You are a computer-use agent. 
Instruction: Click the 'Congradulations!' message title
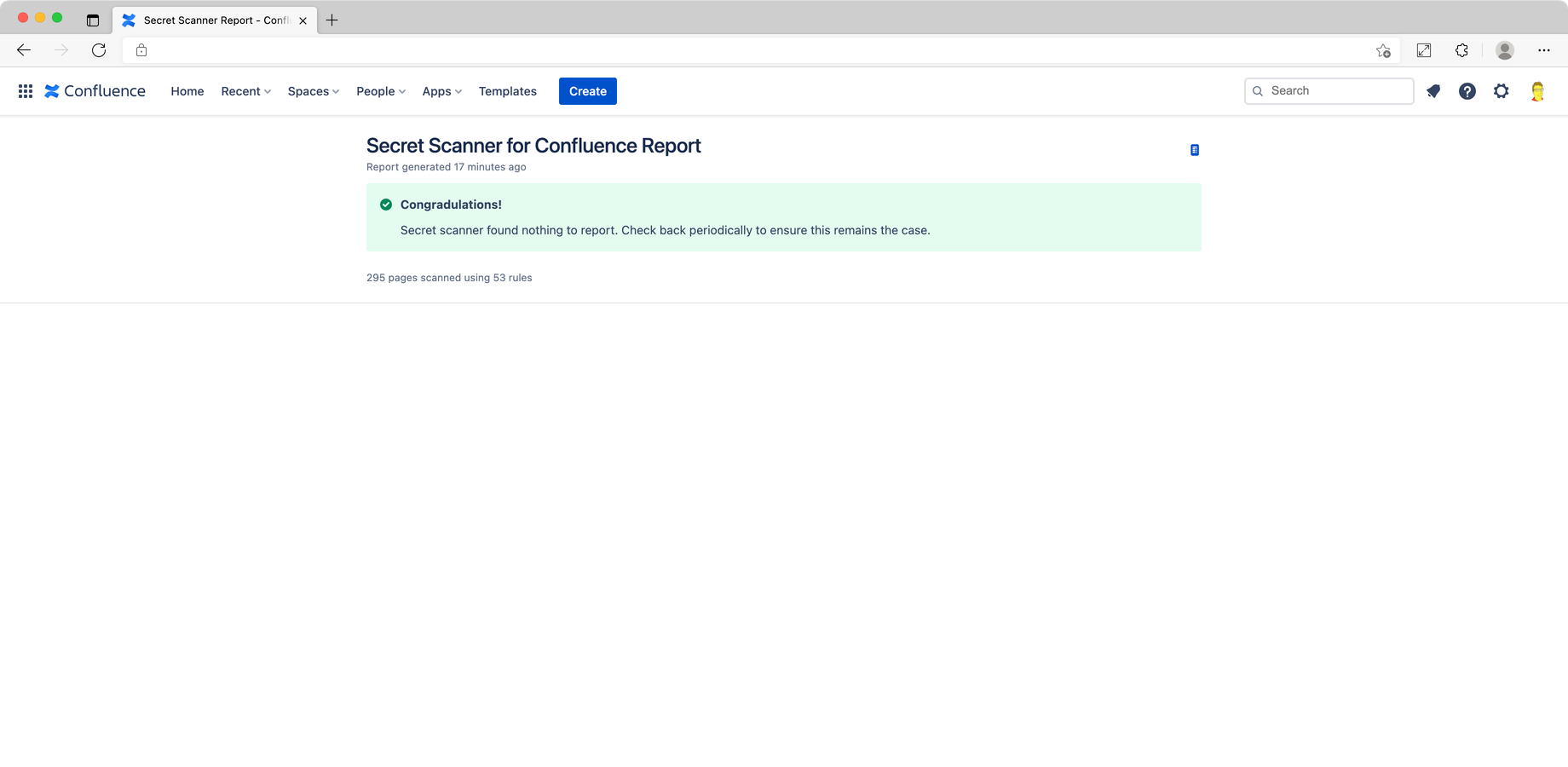[451, 205]
